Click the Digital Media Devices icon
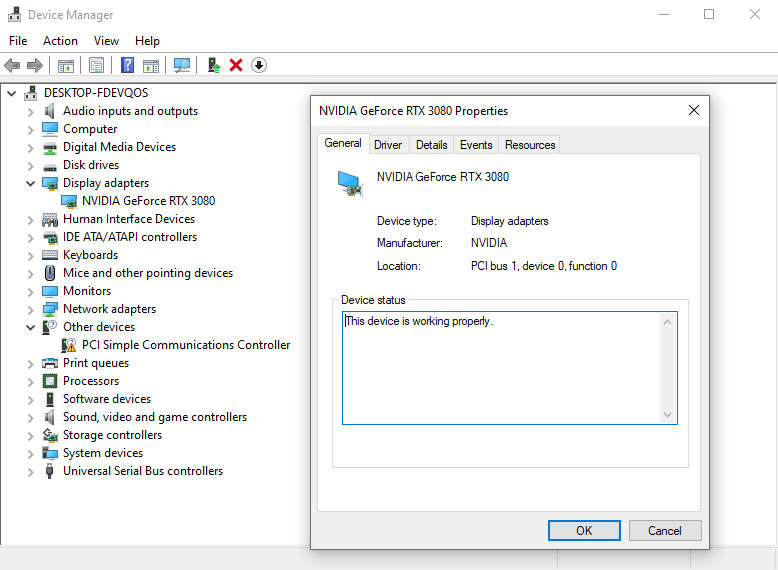 [50, 147]
